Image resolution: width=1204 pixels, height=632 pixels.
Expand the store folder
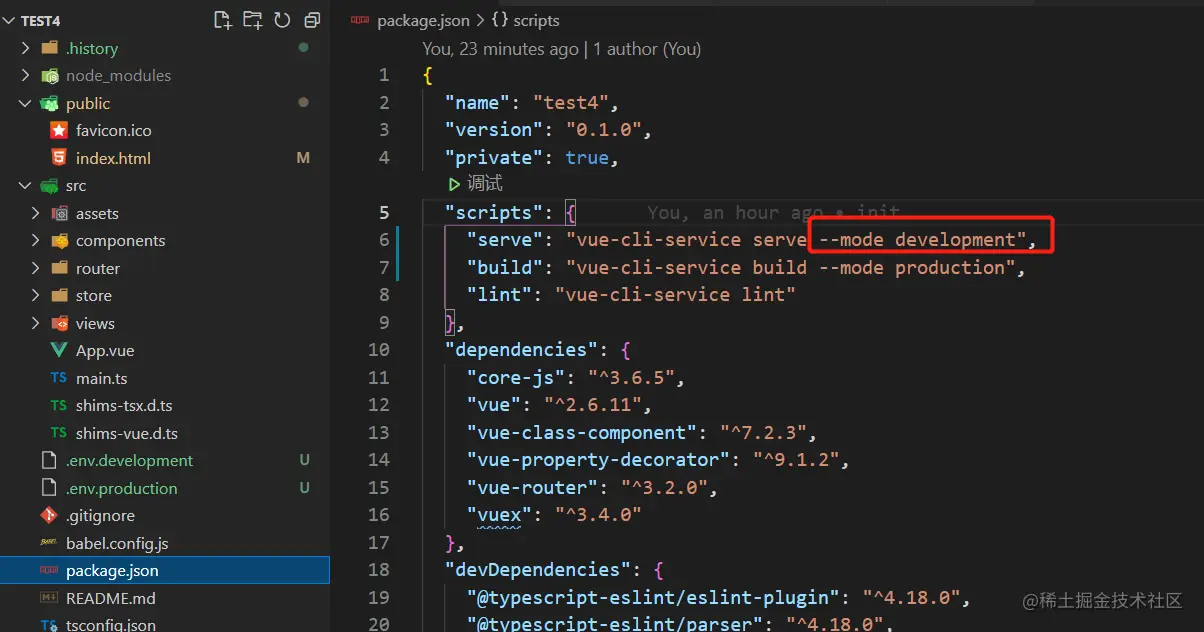36,296
